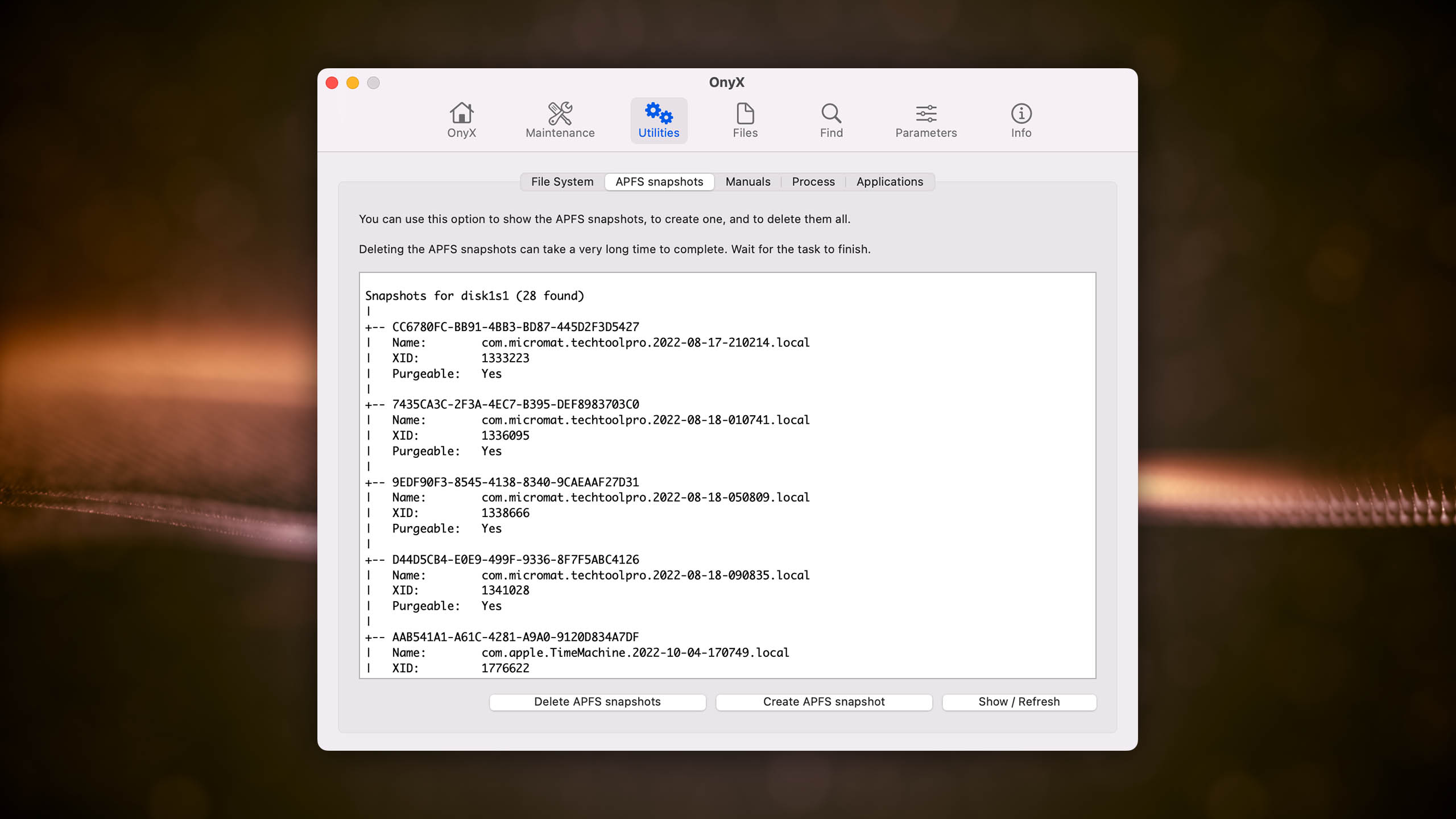Click Delete APFS snapshots button
Image resolution: width=1456 pixels, height=819 pixels.
click(597, 701)
